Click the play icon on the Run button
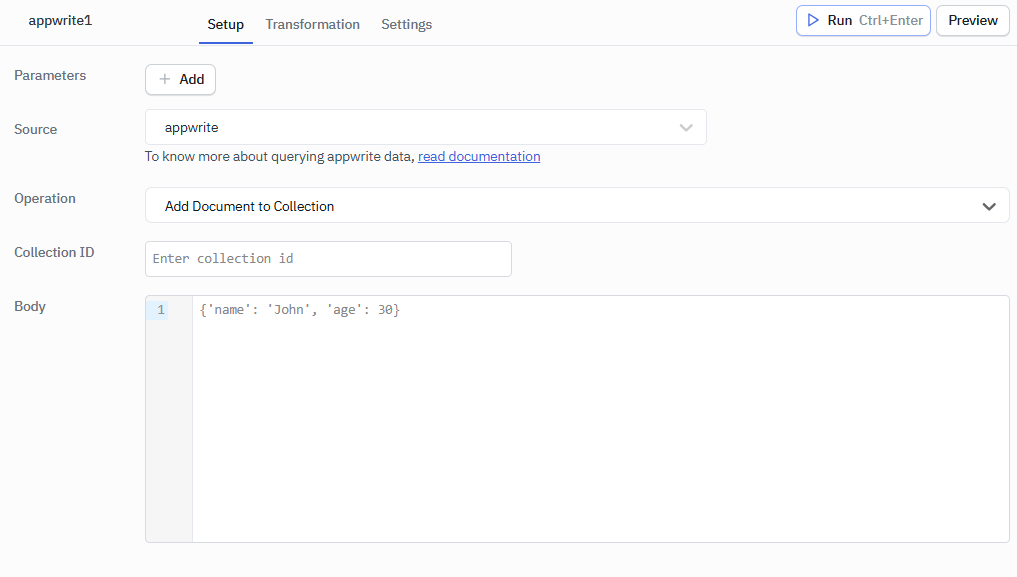This screenshot has width=1017, height=577. (815, 20)
